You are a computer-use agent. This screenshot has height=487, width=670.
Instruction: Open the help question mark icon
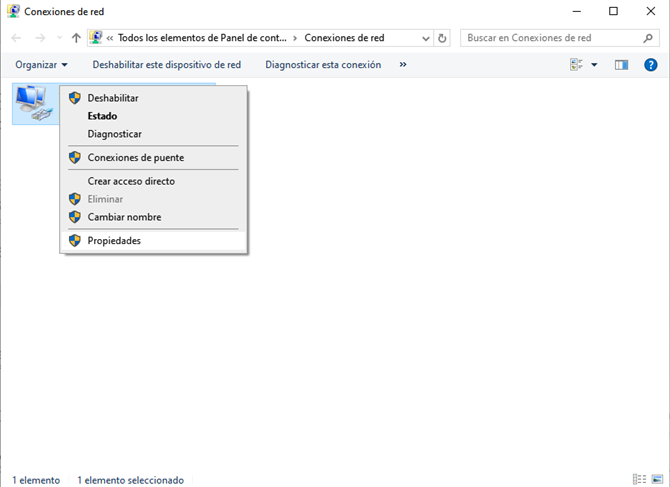tap(650, 65)
